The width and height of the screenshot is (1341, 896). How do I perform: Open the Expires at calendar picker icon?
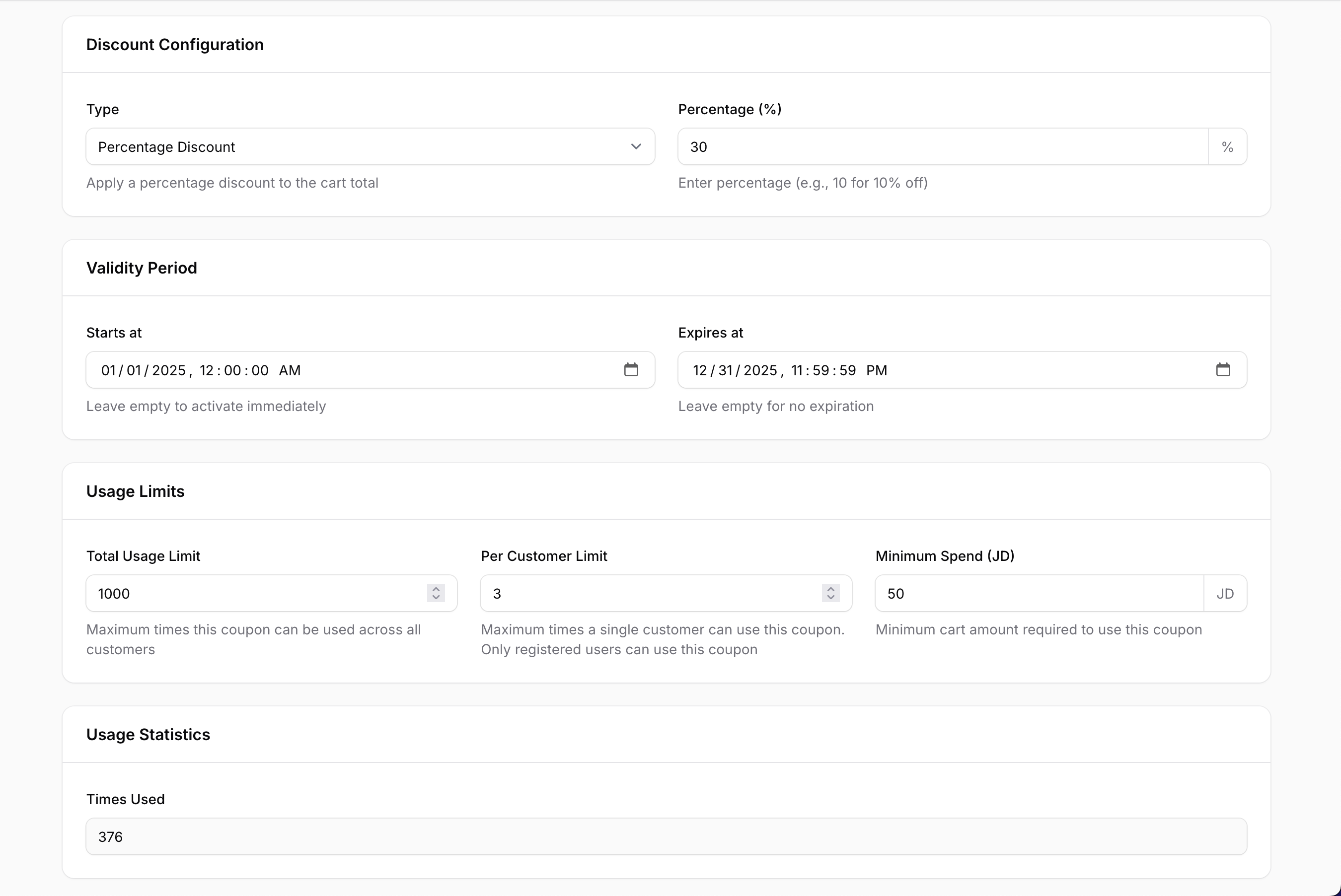click(1223, 370)
